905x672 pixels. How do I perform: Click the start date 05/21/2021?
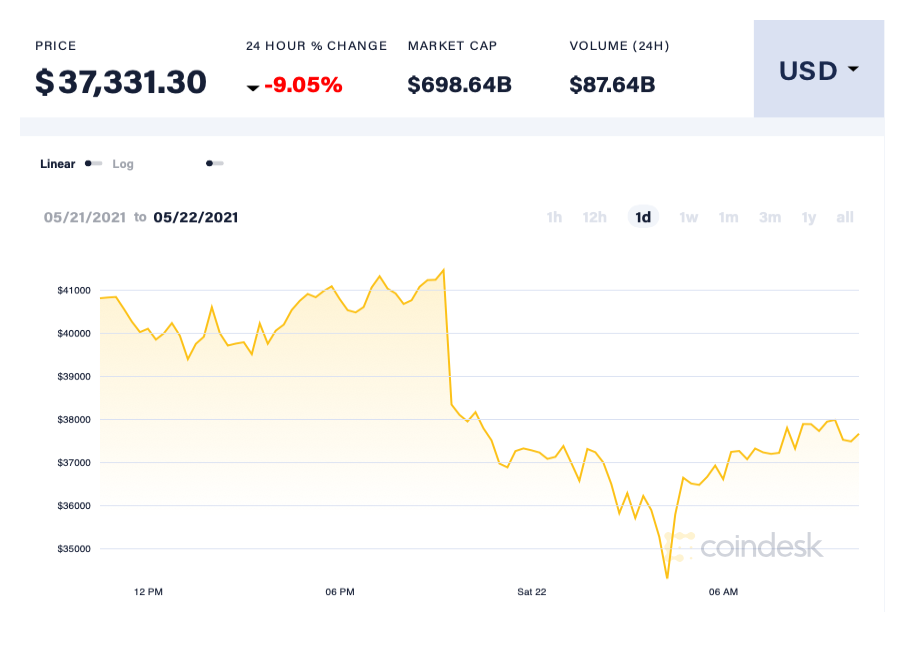click(x=85, y=217)
